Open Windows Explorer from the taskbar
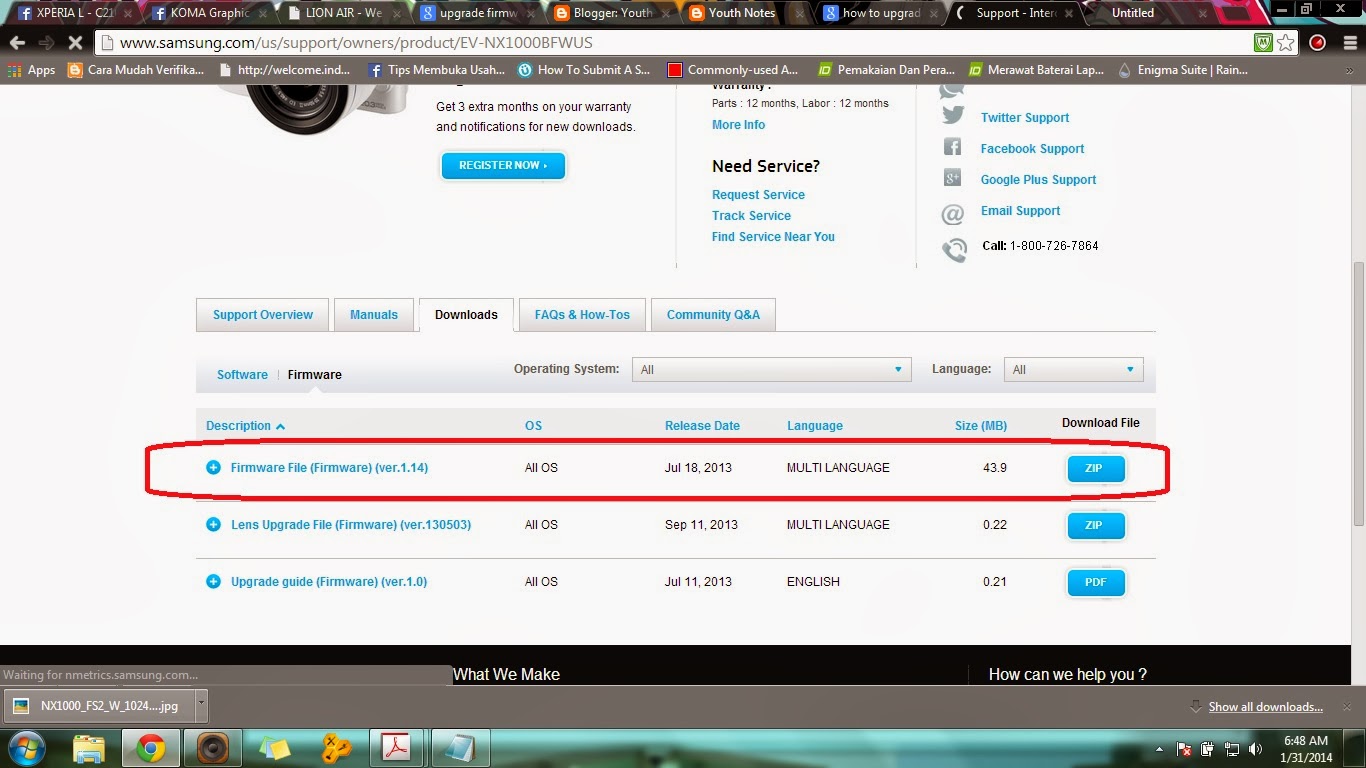 pos(89,748)
